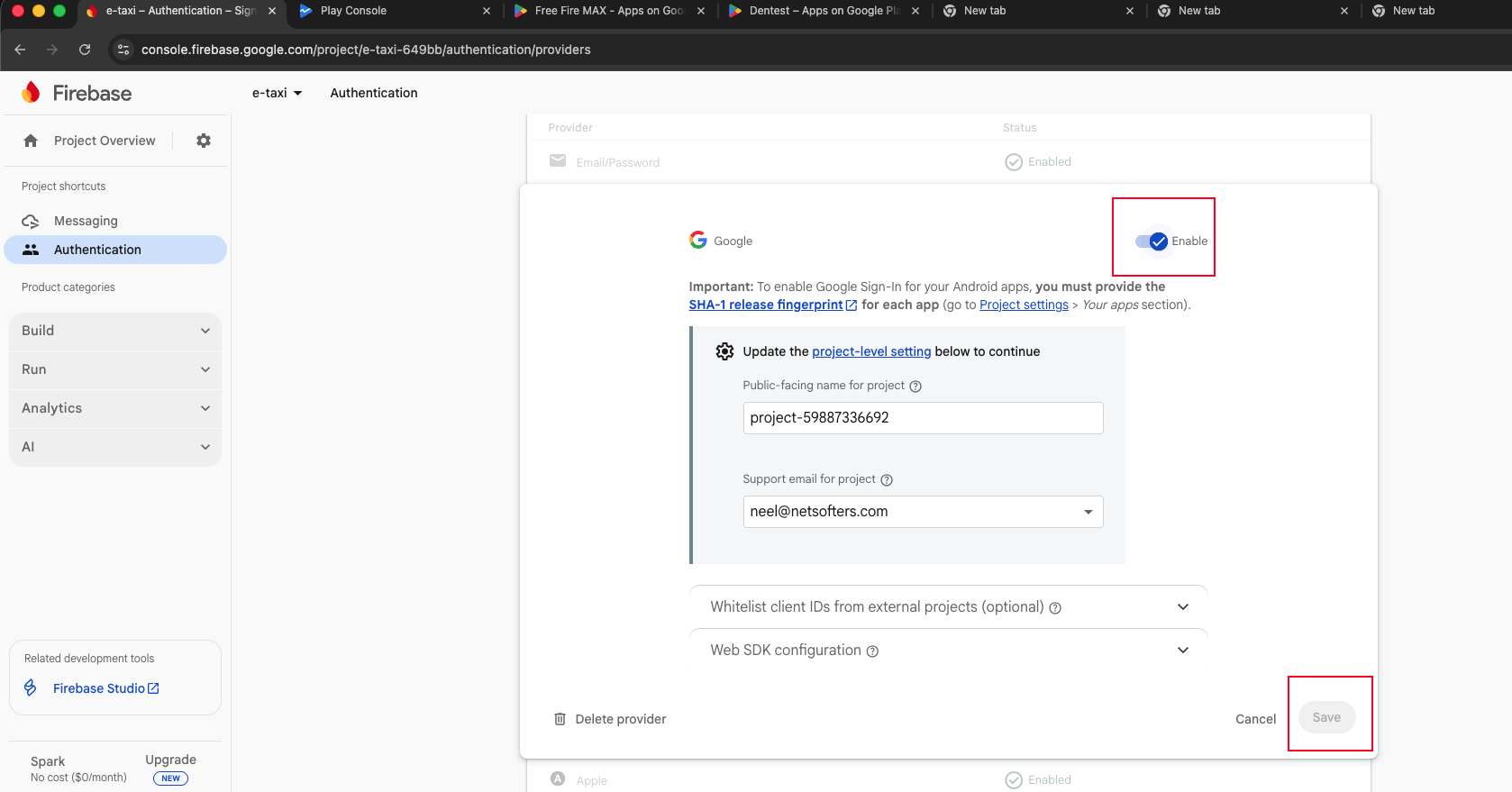Screen dimensions: 1512x792
Task: Toggle the Google provider Enable switch
Action: tap(1152, 241)
